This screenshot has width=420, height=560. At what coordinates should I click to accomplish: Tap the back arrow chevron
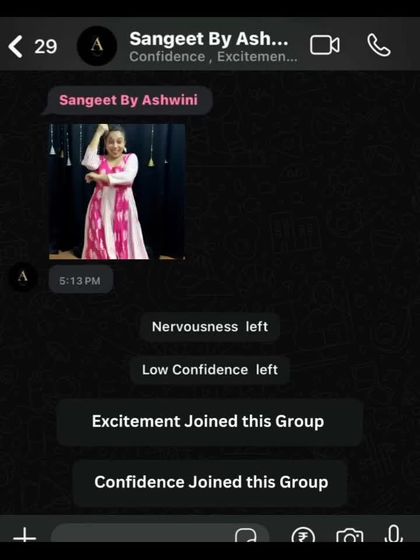[16, 46]
